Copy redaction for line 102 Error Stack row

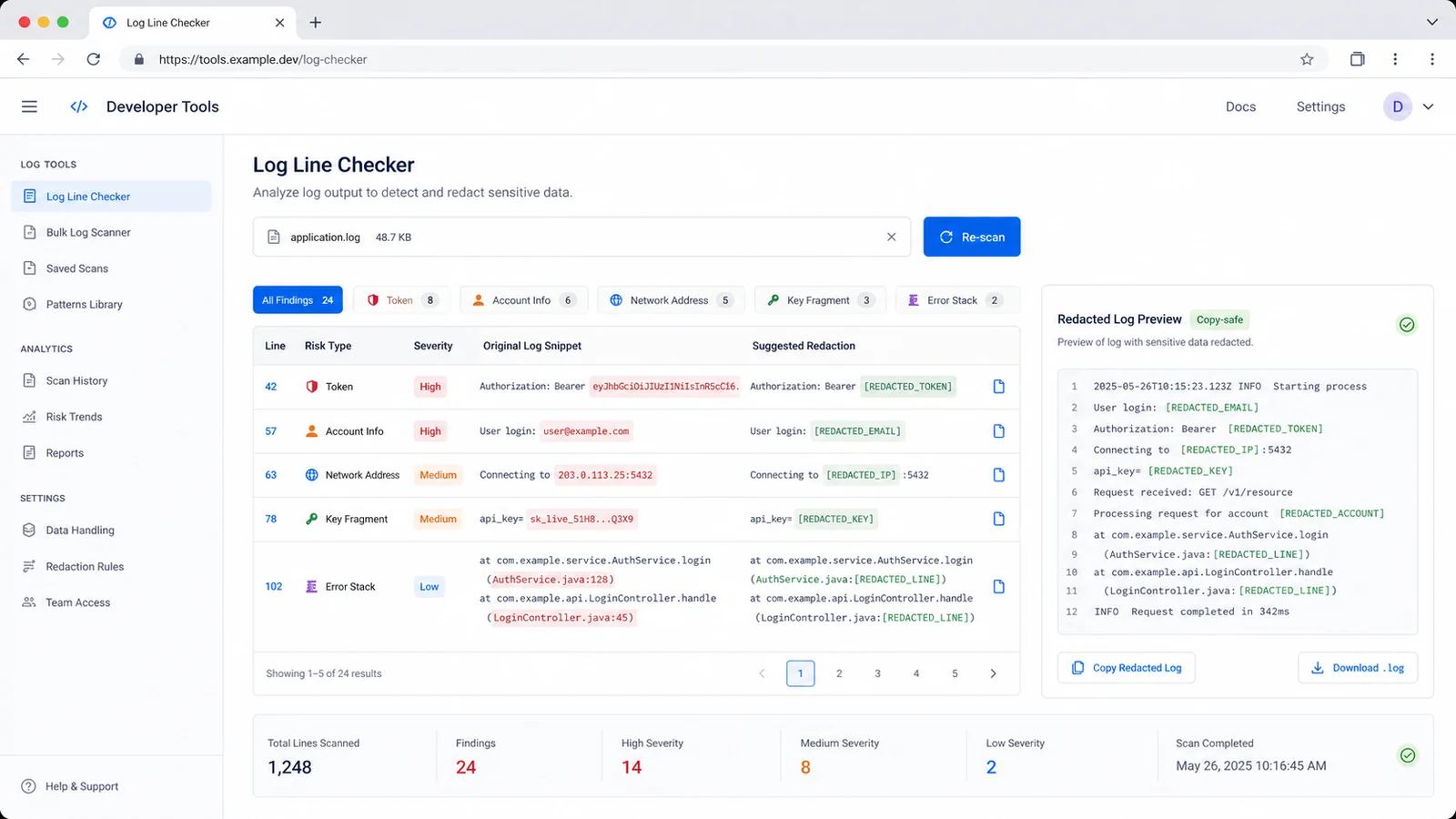[x=998, y=587]
